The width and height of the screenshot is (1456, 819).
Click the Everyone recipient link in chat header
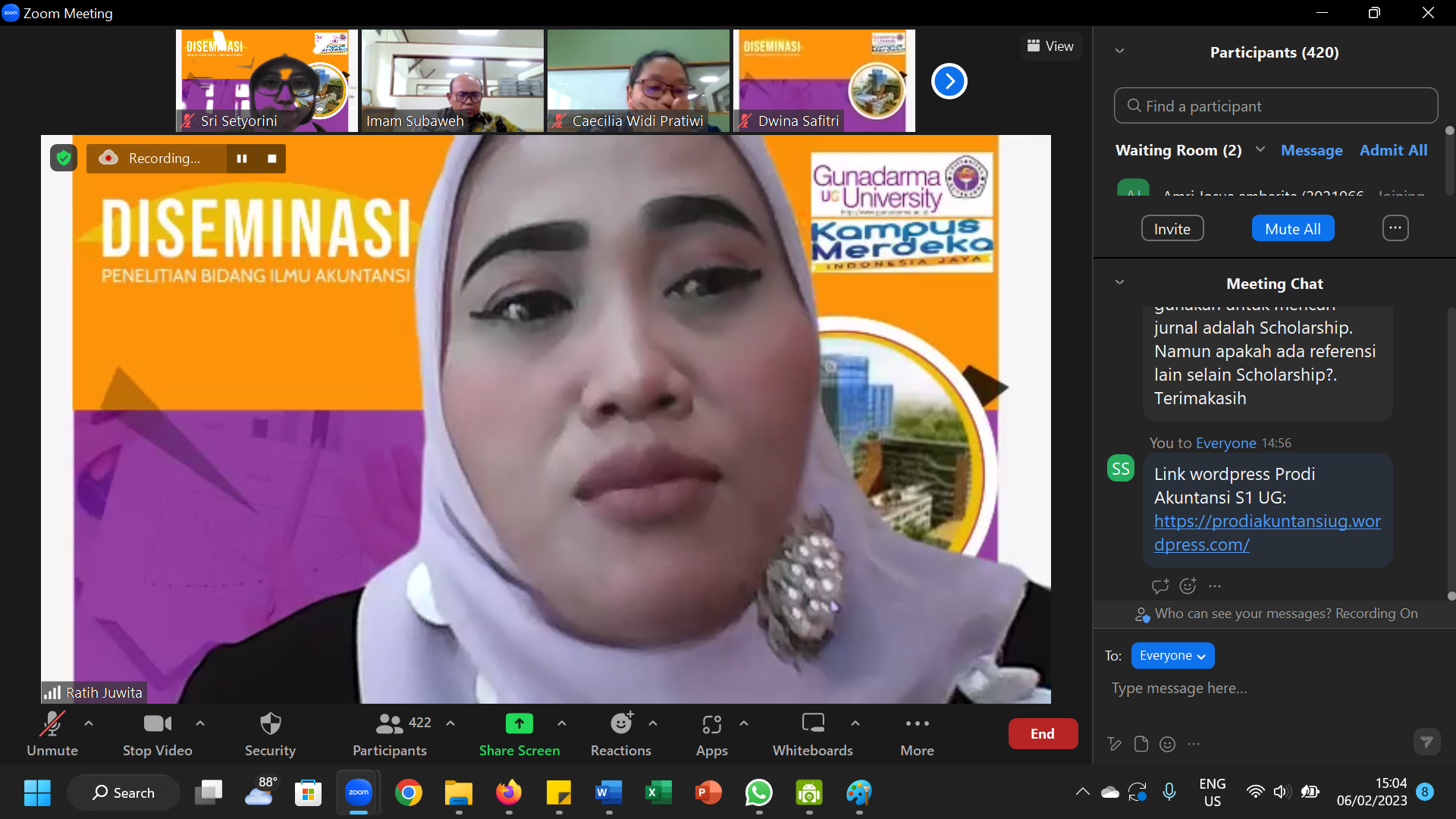point(1225,444)
